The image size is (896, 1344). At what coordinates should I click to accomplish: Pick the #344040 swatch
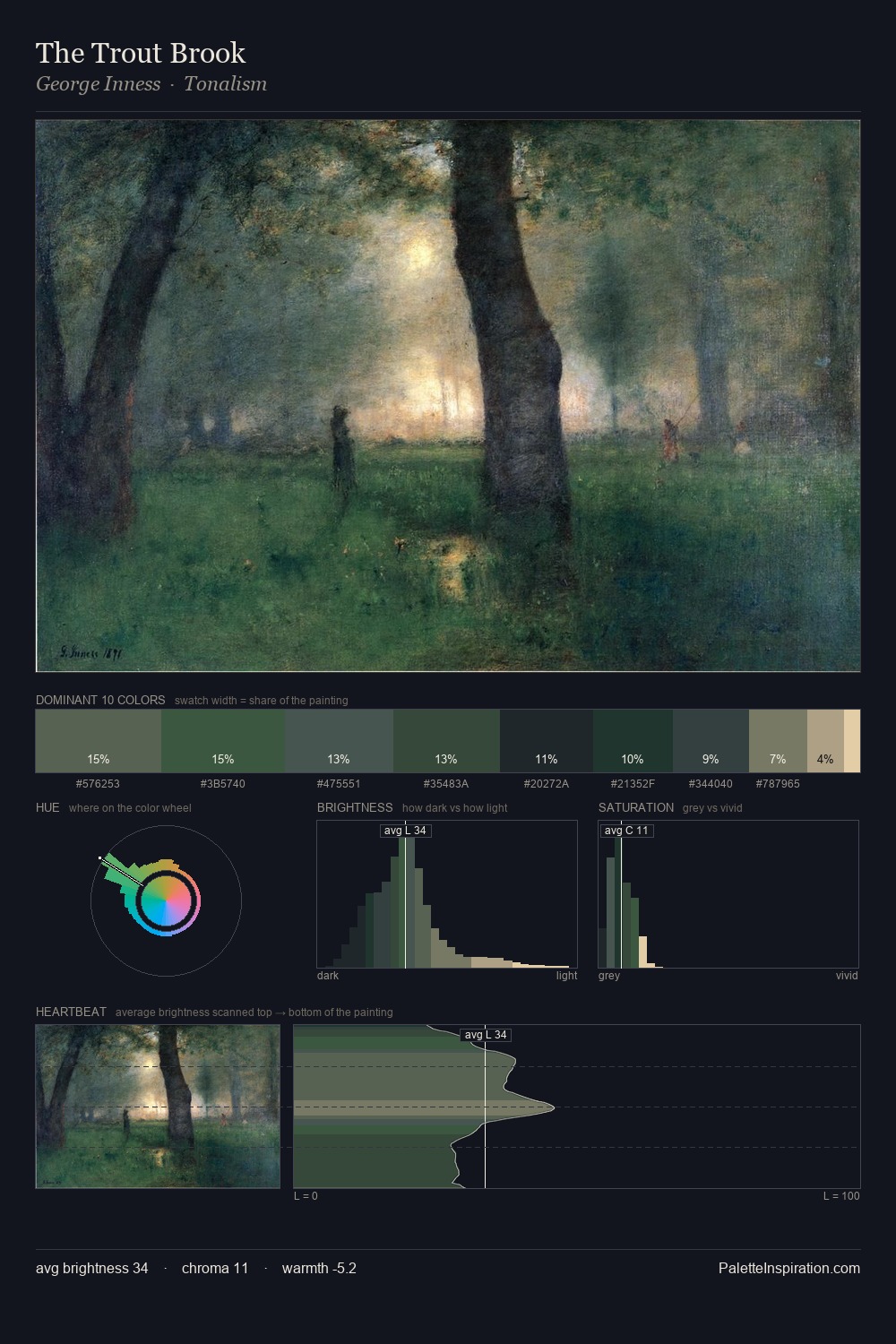coord(711,741)
